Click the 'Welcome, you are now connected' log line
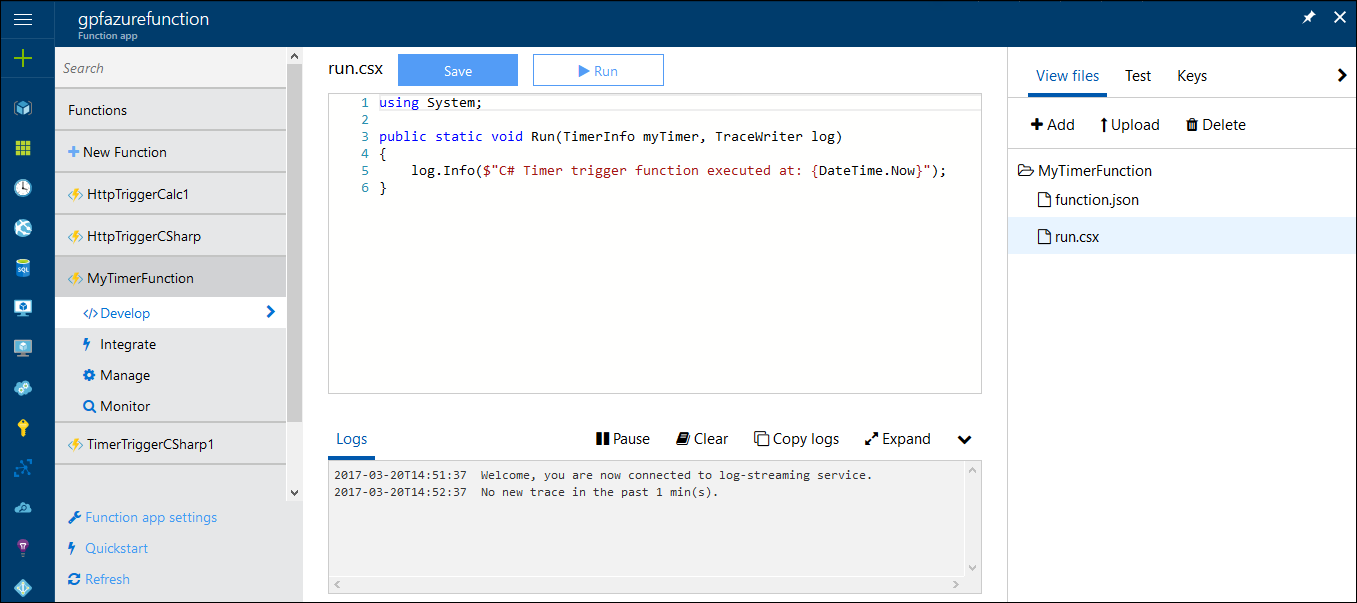1357x603 pixels. tap(603, 475)
